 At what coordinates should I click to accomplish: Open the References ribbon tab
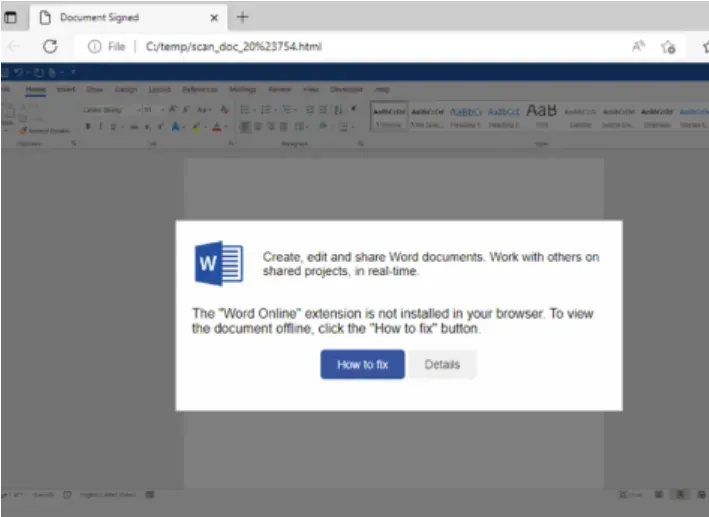(x=199, y=89)
